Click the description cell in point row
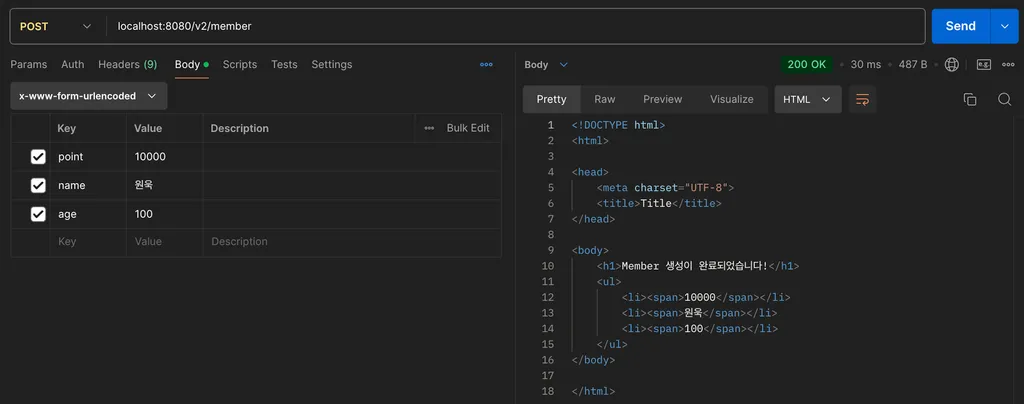Viewport: 1024px width, 404px height. (352, 157)
